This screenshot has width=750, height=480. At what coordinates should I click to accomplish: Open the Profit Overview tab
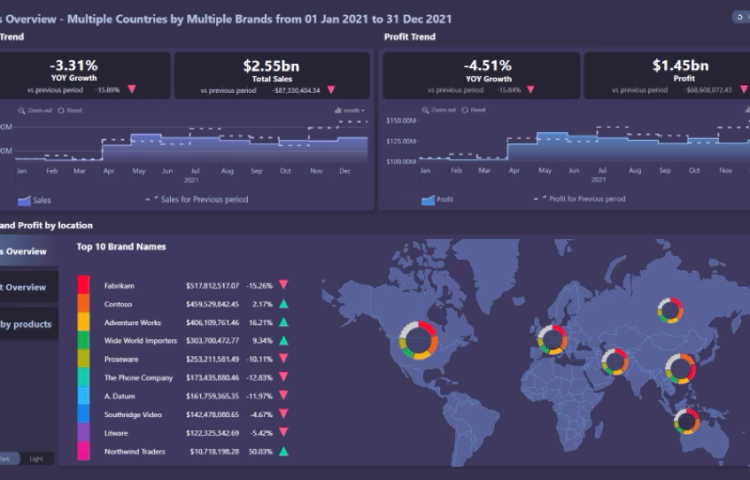point(26,287)
